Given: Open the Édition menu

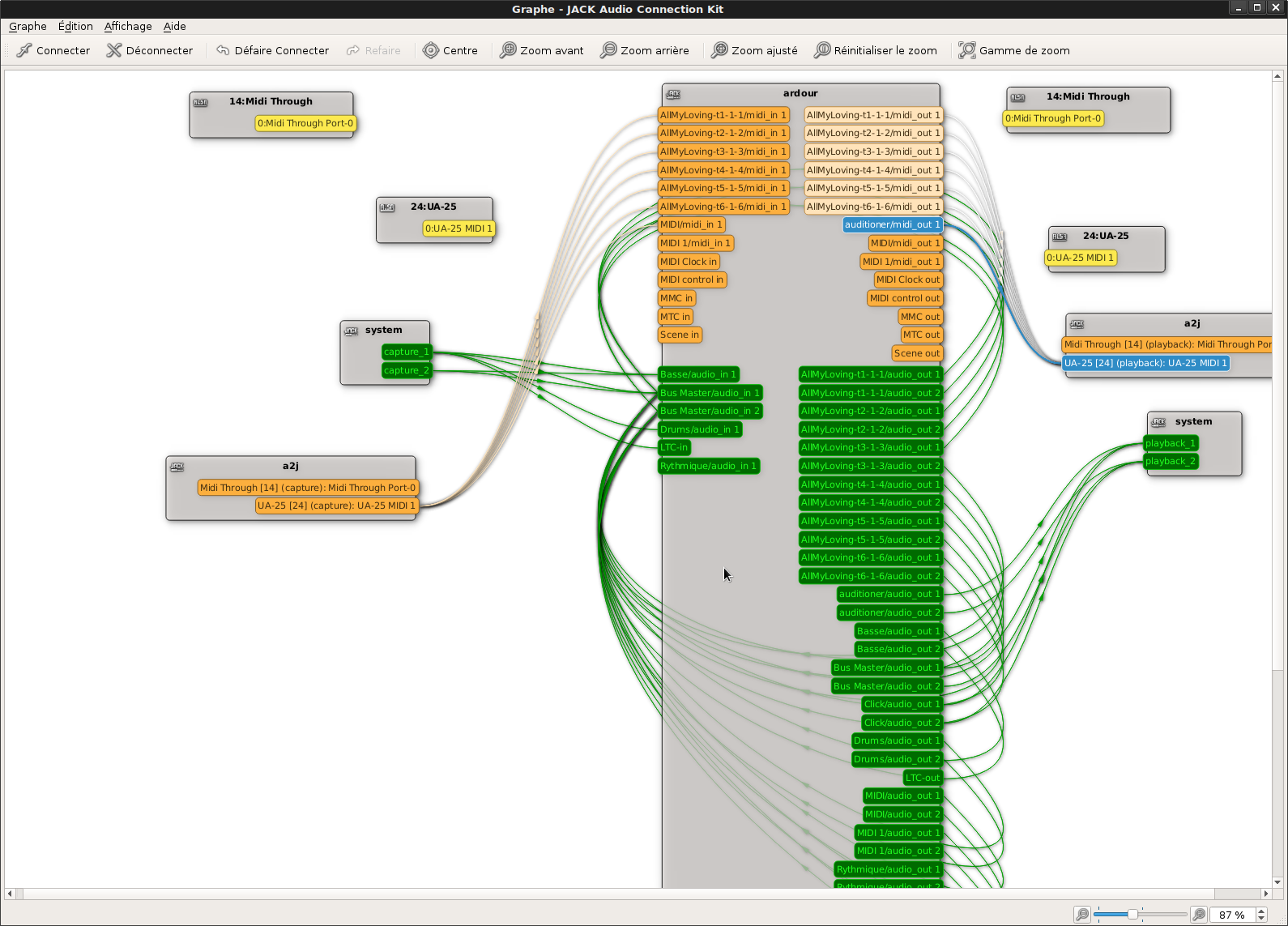Looking at the screenshot, I should (x=75, y=26).
